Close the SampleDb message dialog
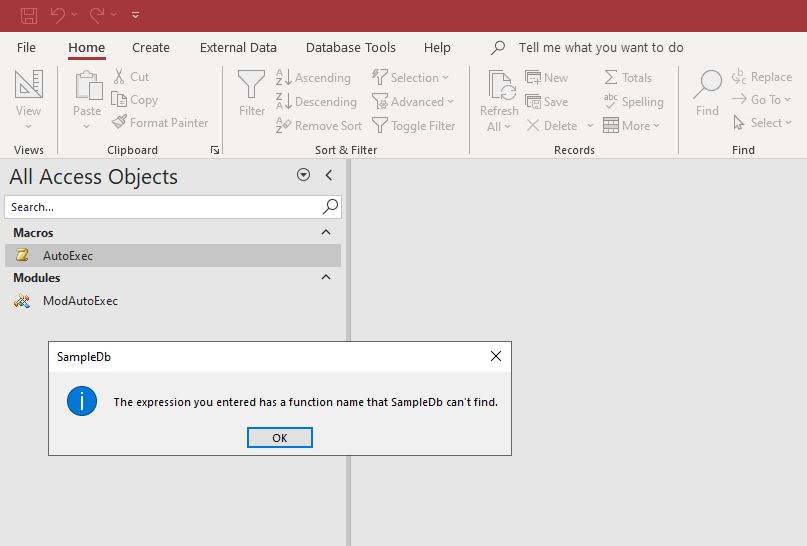 click(x=496, y=356)
